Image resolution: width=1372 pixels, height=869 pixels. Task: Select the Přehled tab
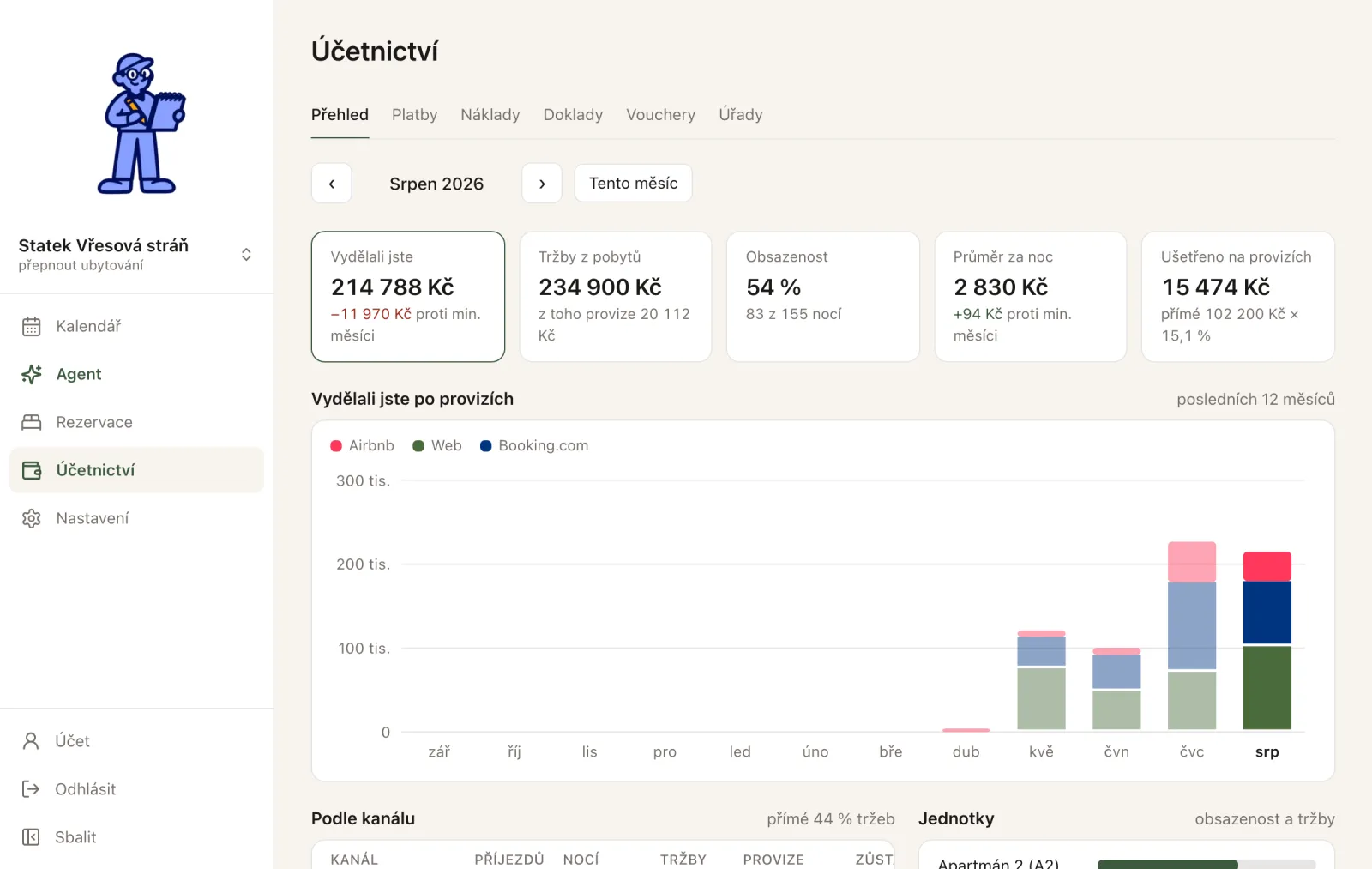point(340,115)
